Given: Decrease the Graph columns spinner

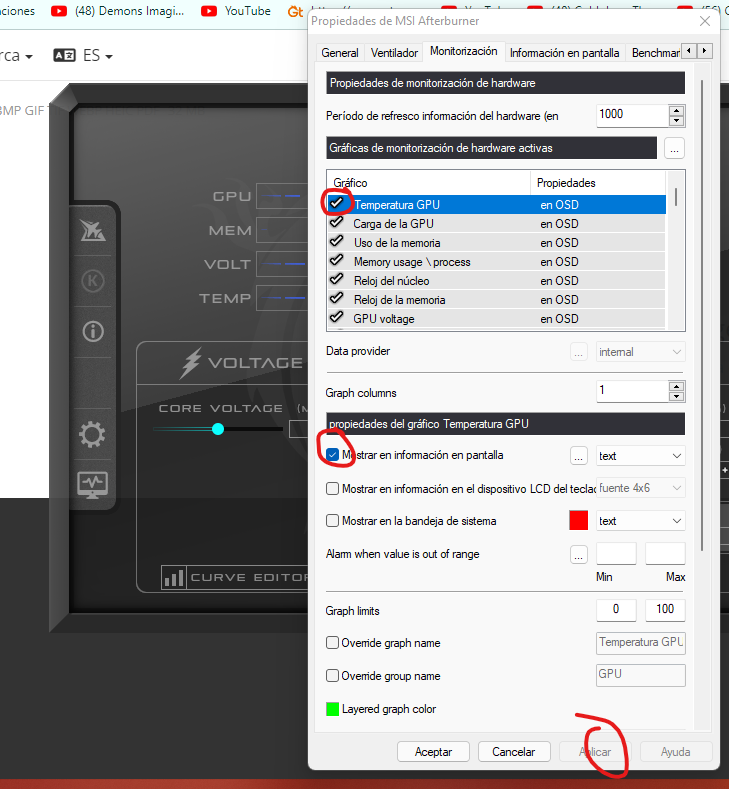Looking at the screenshot, I should pos(677,396).
